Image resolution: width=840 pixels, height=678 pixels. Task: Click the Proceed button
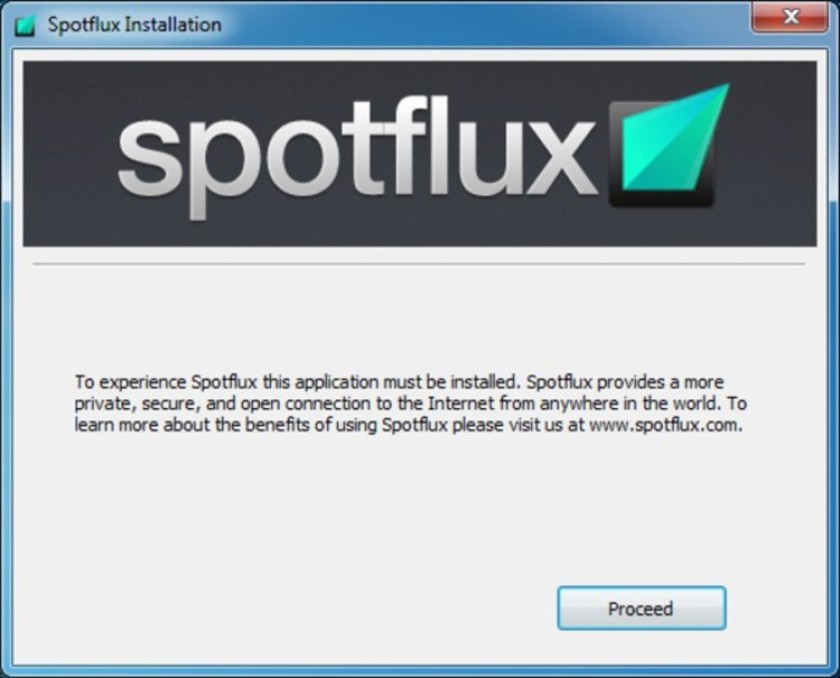click(x=641, y=608)
